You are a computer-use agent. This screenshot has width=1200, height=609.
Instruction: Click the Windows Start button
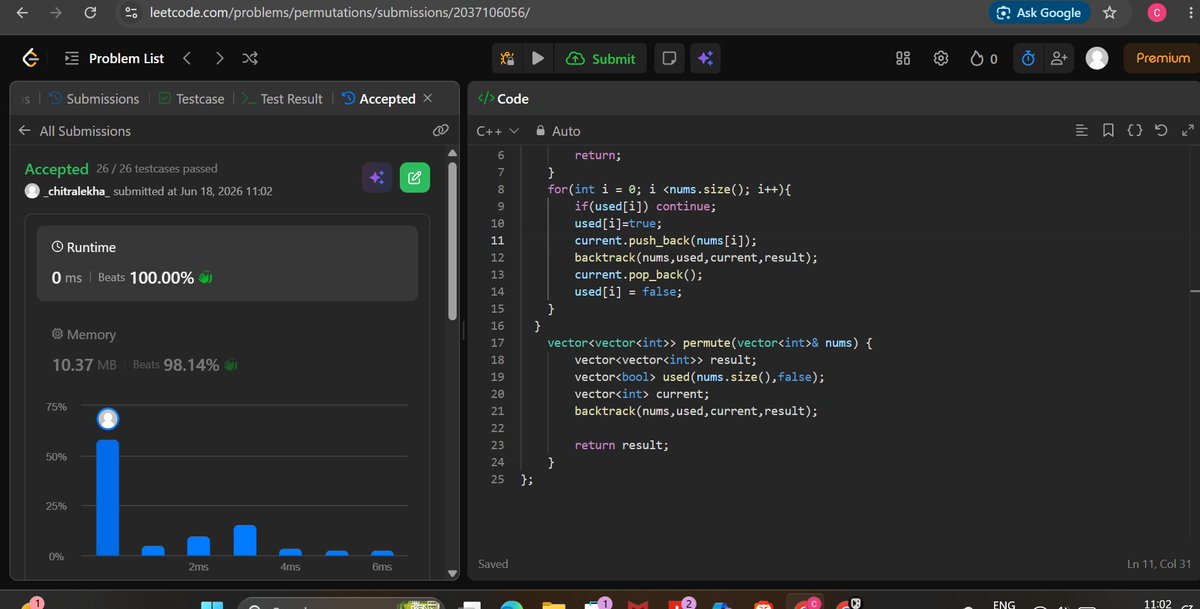(x=213, y=604)
